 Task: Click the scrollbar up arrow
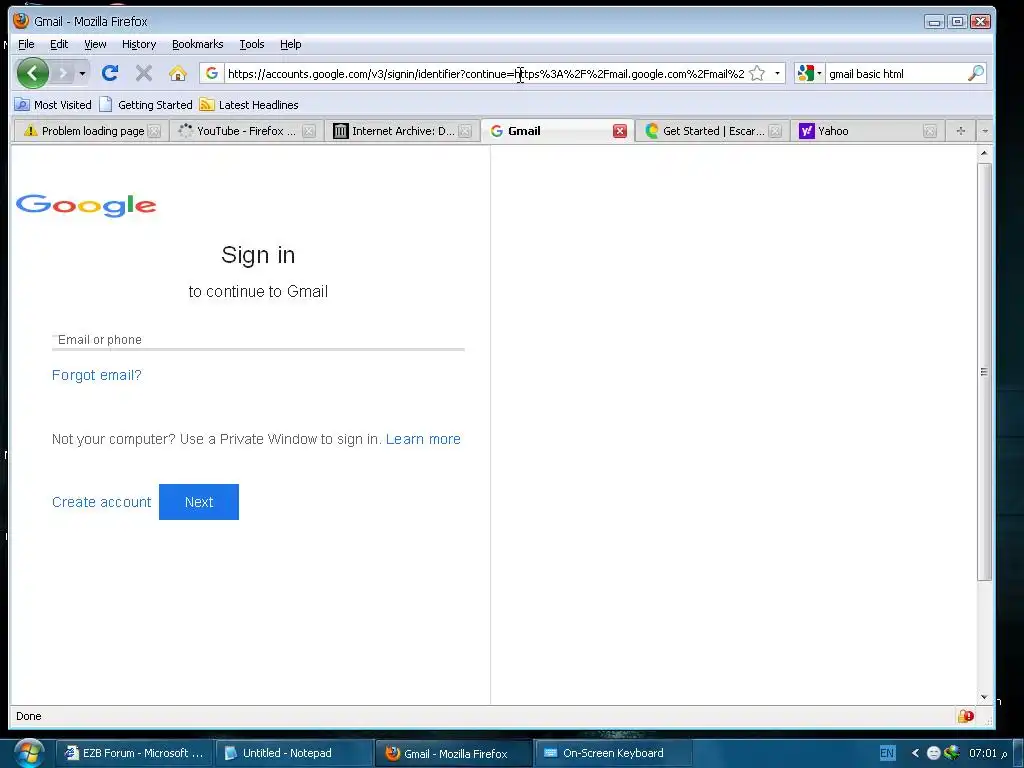(984, 153)
